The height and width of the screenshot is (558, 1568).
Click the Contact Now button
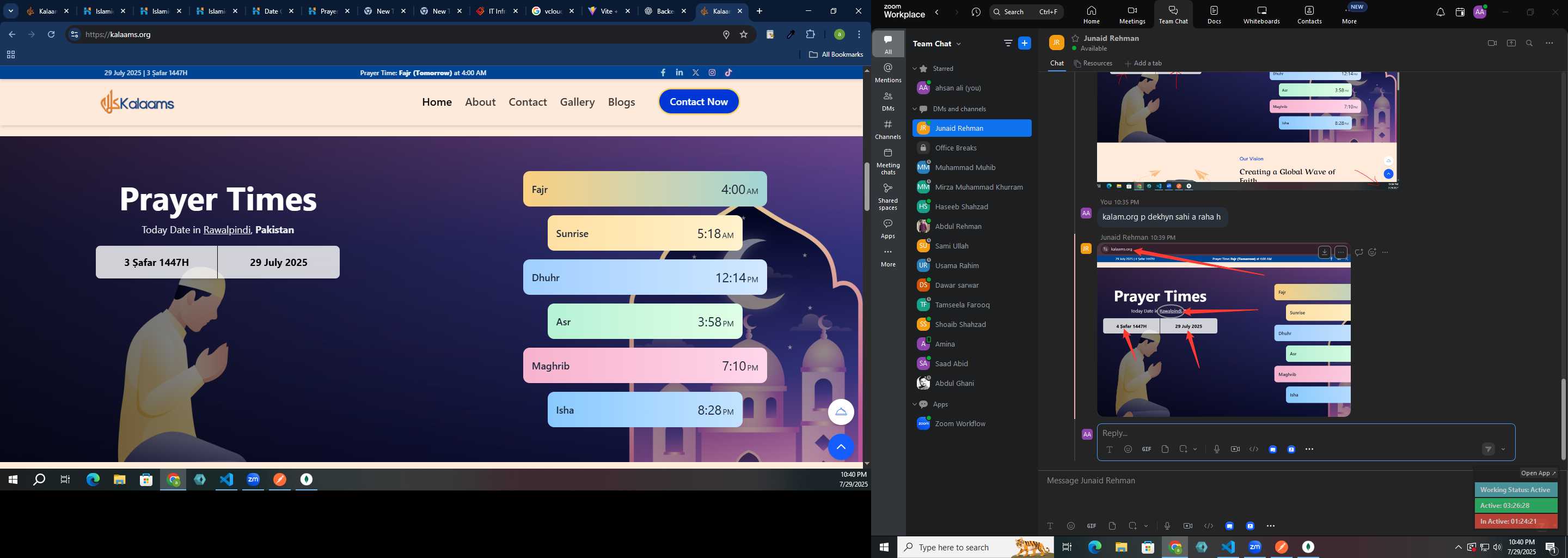click(699, 102)
